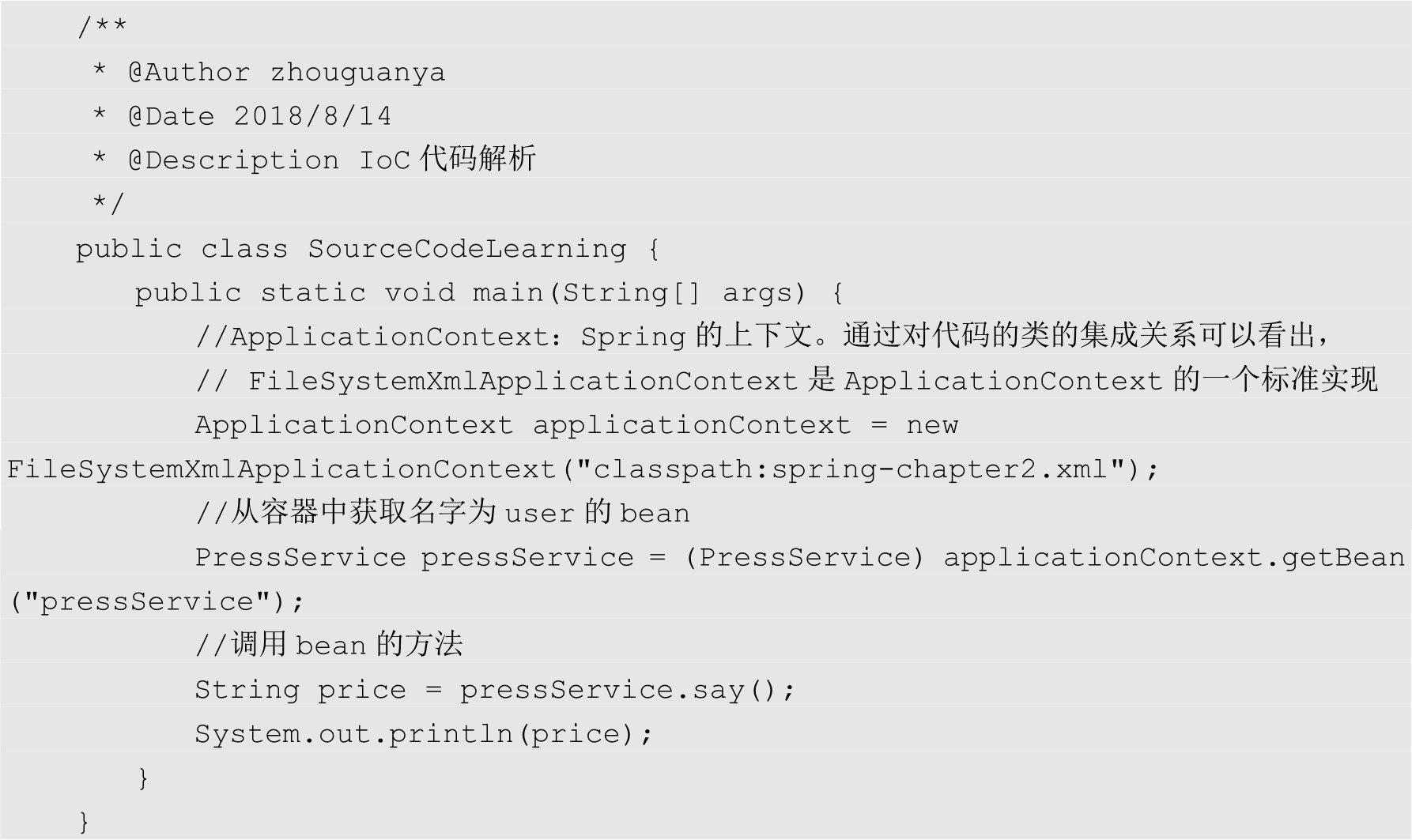Click the System.out.println statement
Screen dimensions: 1412x840
423,734
